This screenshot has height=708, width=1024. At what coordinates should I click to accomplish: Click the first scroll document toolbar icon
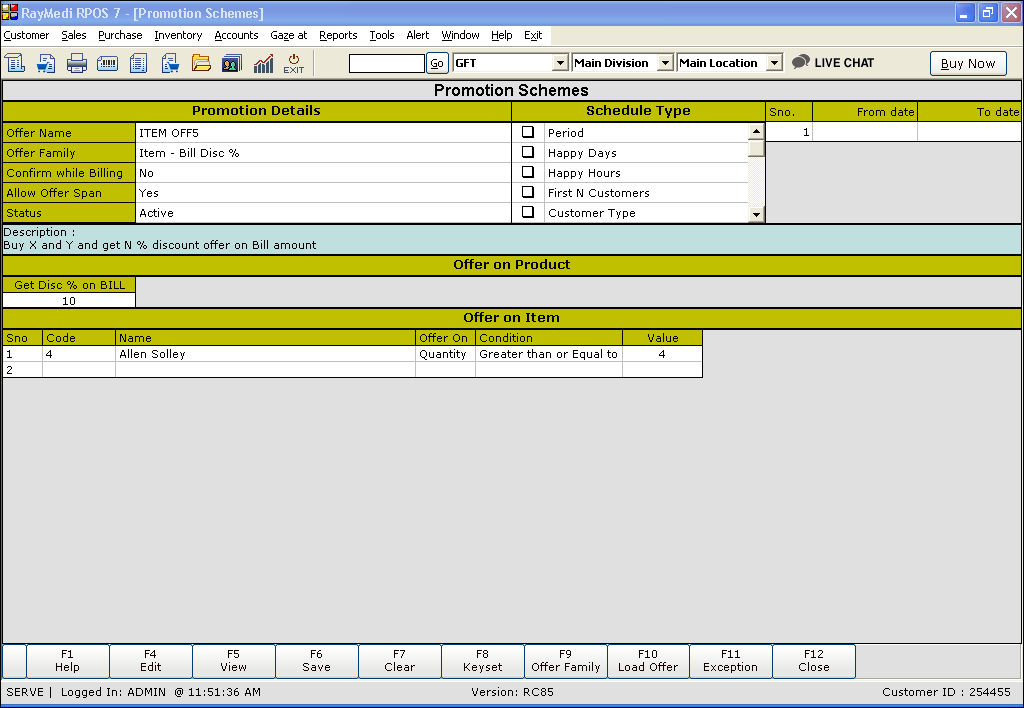[x=15, y=63]
